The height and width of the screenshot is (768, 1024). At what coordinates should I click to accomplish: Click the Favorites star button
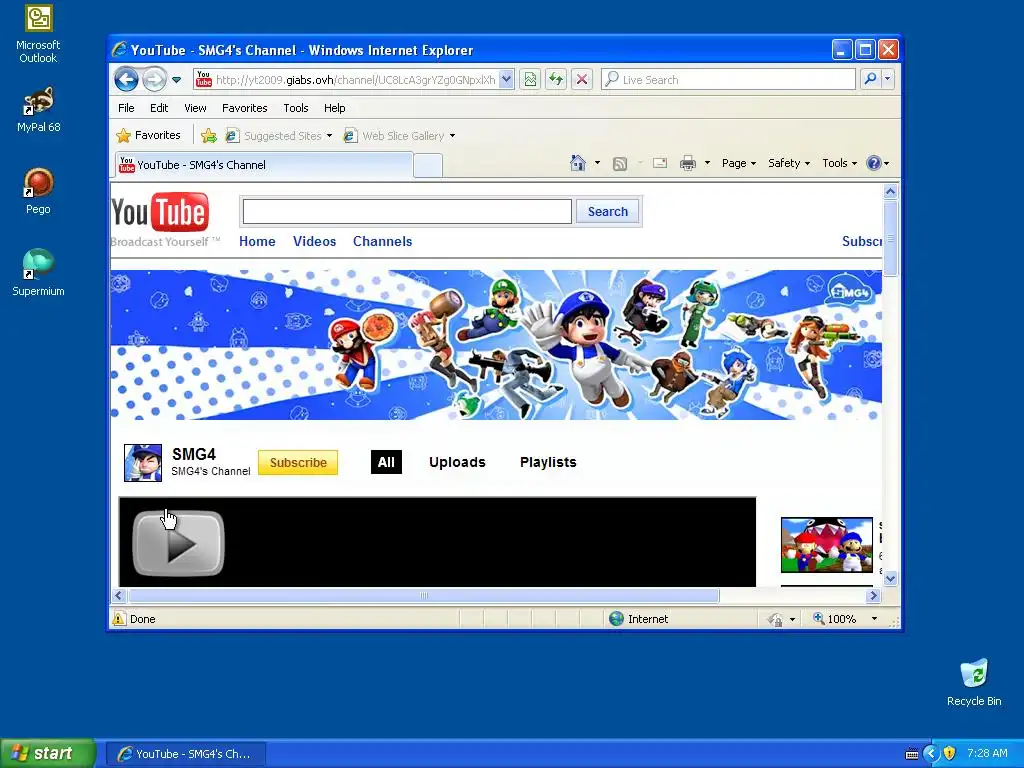(x=148, y=135)
